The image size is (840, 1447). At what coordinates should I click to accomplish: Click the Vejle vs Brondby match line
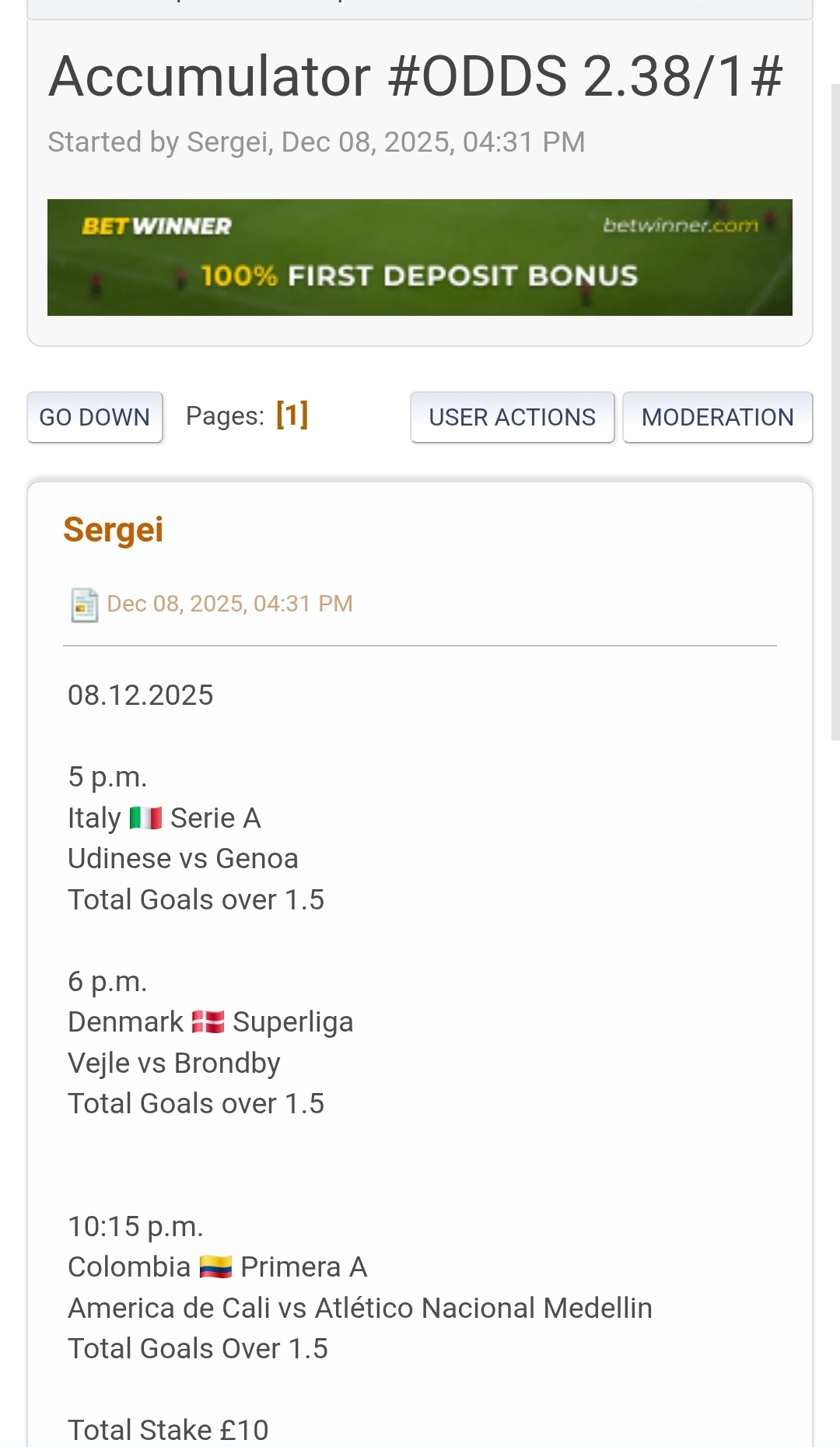click(174, 1063)
